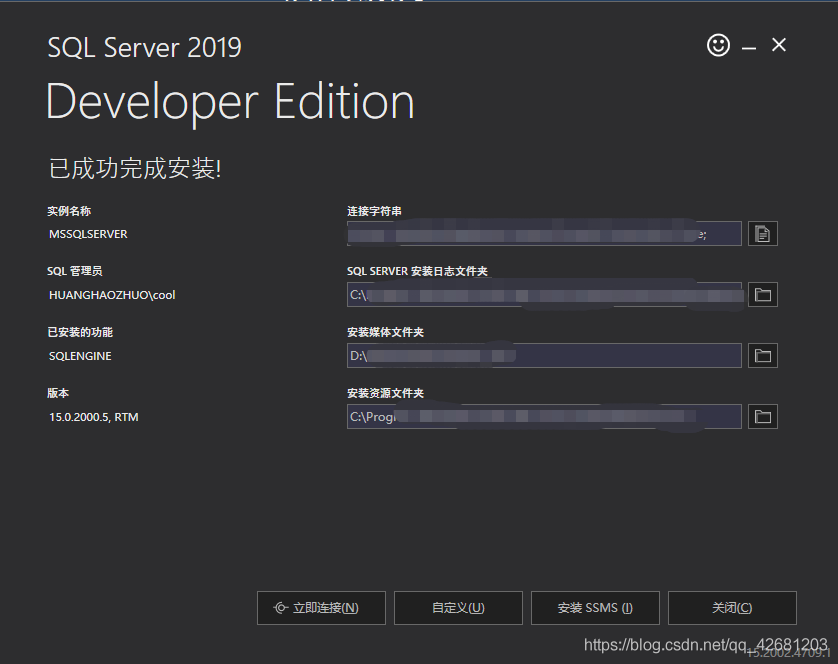Click the 自定义(U) customize button
838x664 pixels.
click(x=458, y=608)
